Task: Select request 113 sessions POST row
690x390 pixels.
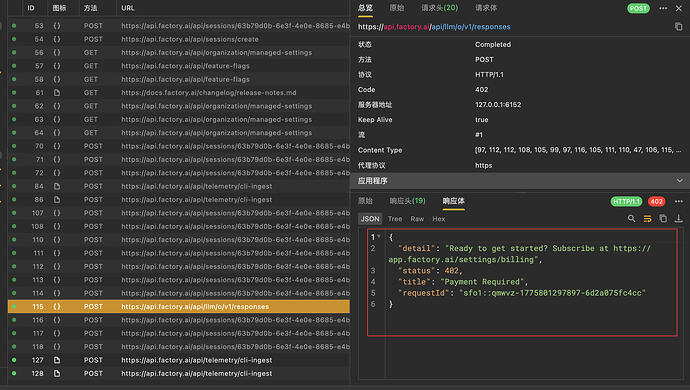Action: coord(179,280)
